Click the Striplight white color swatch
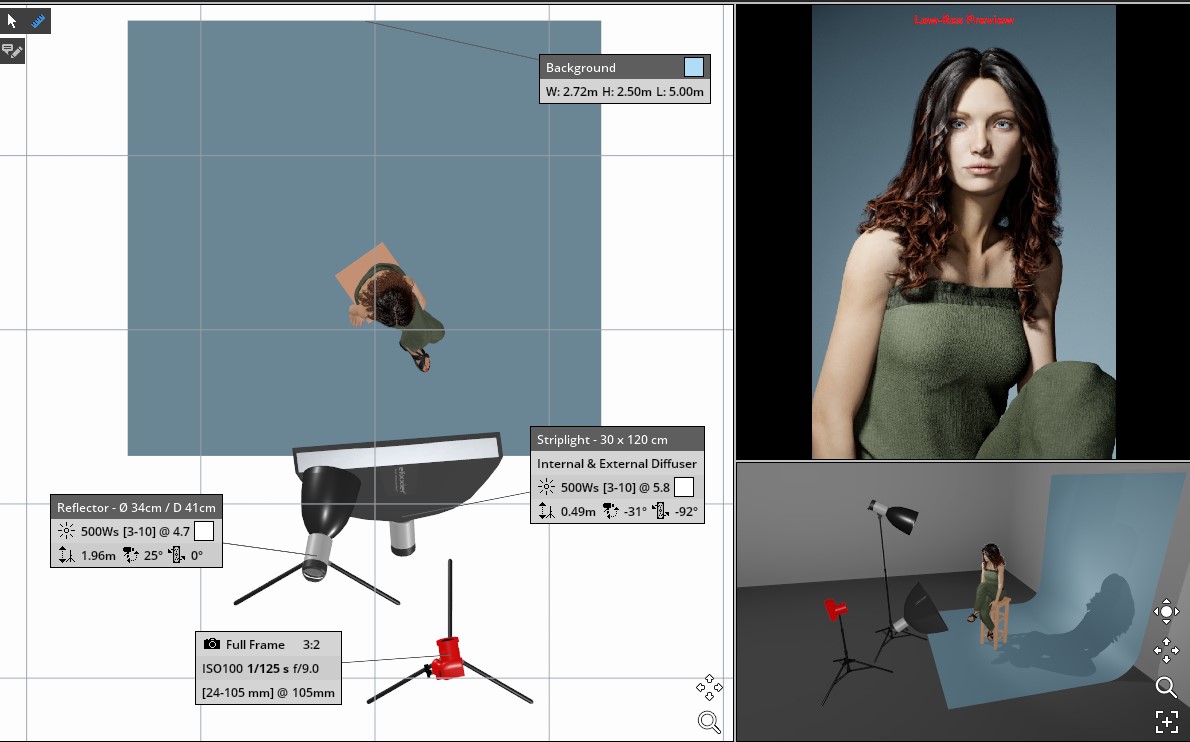Screen dimensions: 1190x742 [x=684, y=487]
